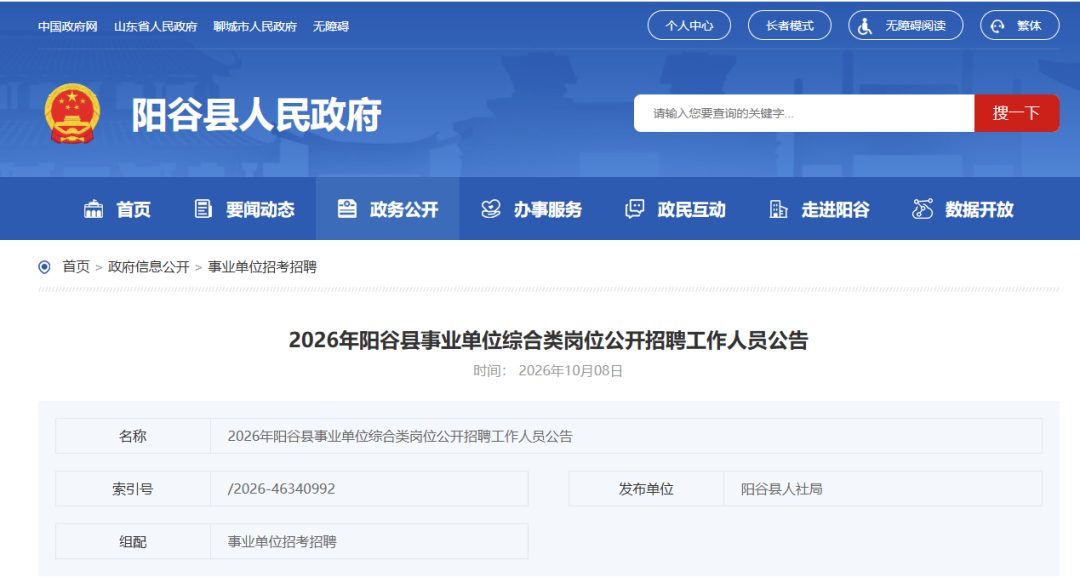Click the 个人中心 button
Image resolution: width=1080 pixels, height=583 pixels.
pyautogui.click(x=689, y=25)
